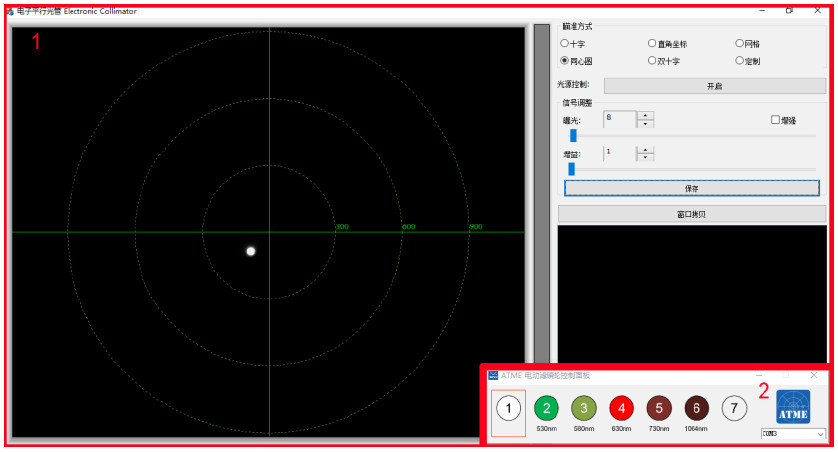Switch to the red 630nm filter 4
The image size is (838, 452).
click(x=621, y=408)
